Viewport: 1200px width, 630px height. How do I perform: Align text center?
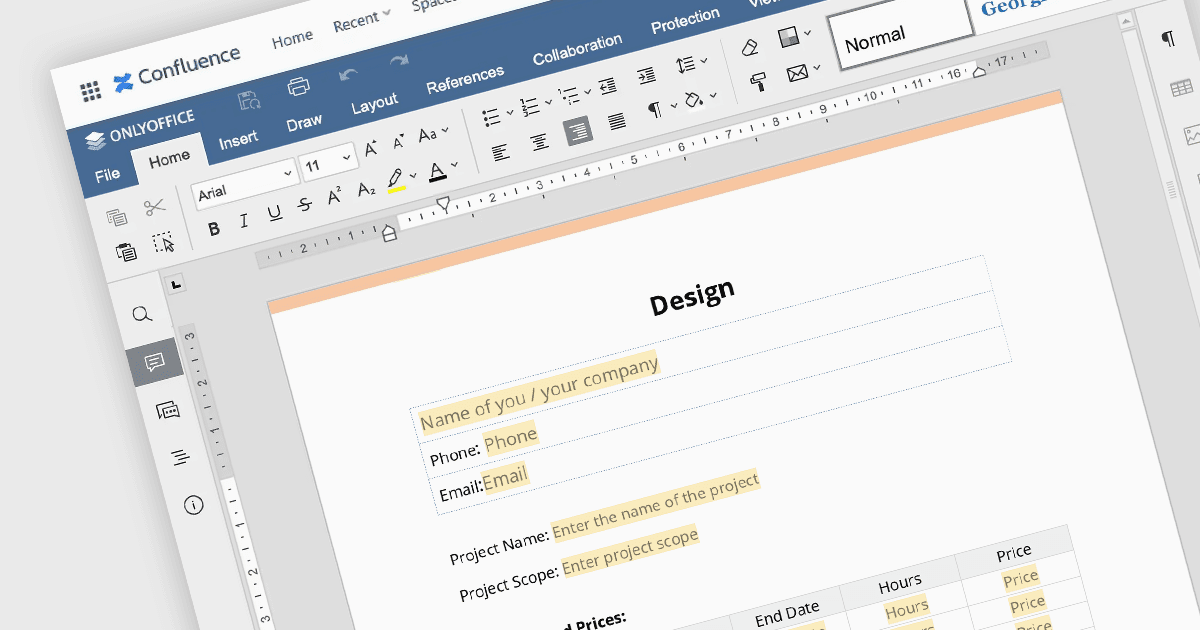[538, 142]
